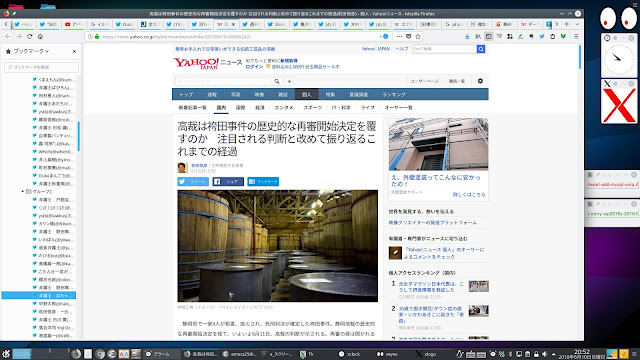Show the list-all-tabs dropdown

pos(577,24)
